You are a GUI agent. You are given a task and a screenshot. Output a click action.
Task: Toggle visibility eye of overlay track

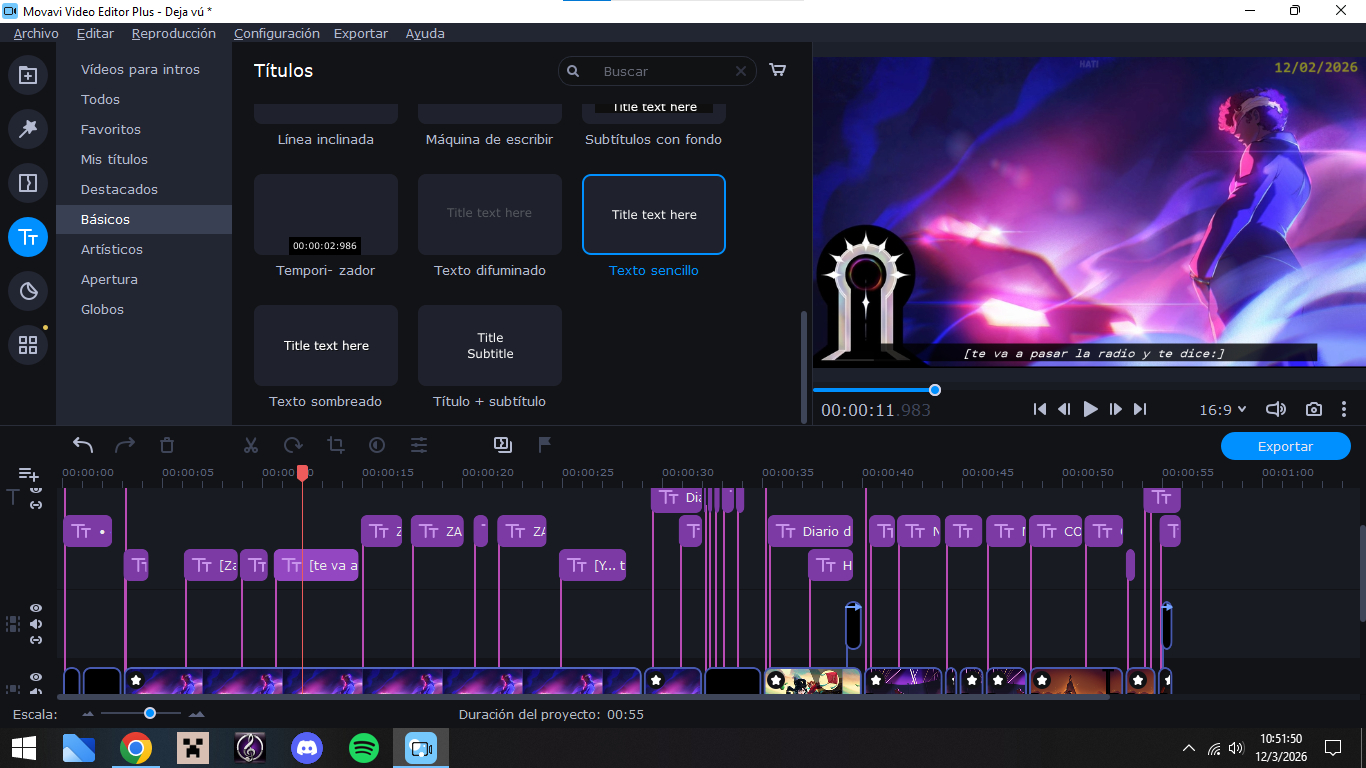coord(36,608)
